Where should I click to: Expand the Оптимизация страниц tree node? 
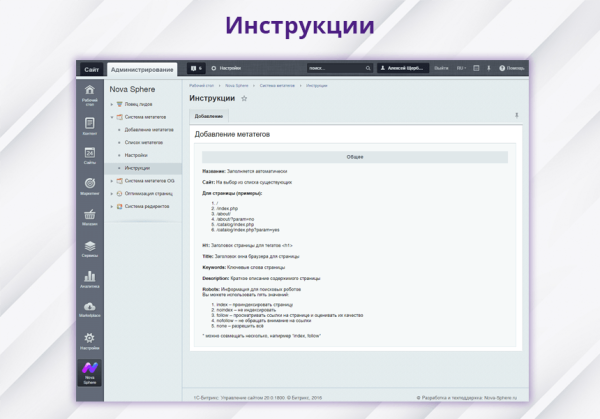pos(112,194)
